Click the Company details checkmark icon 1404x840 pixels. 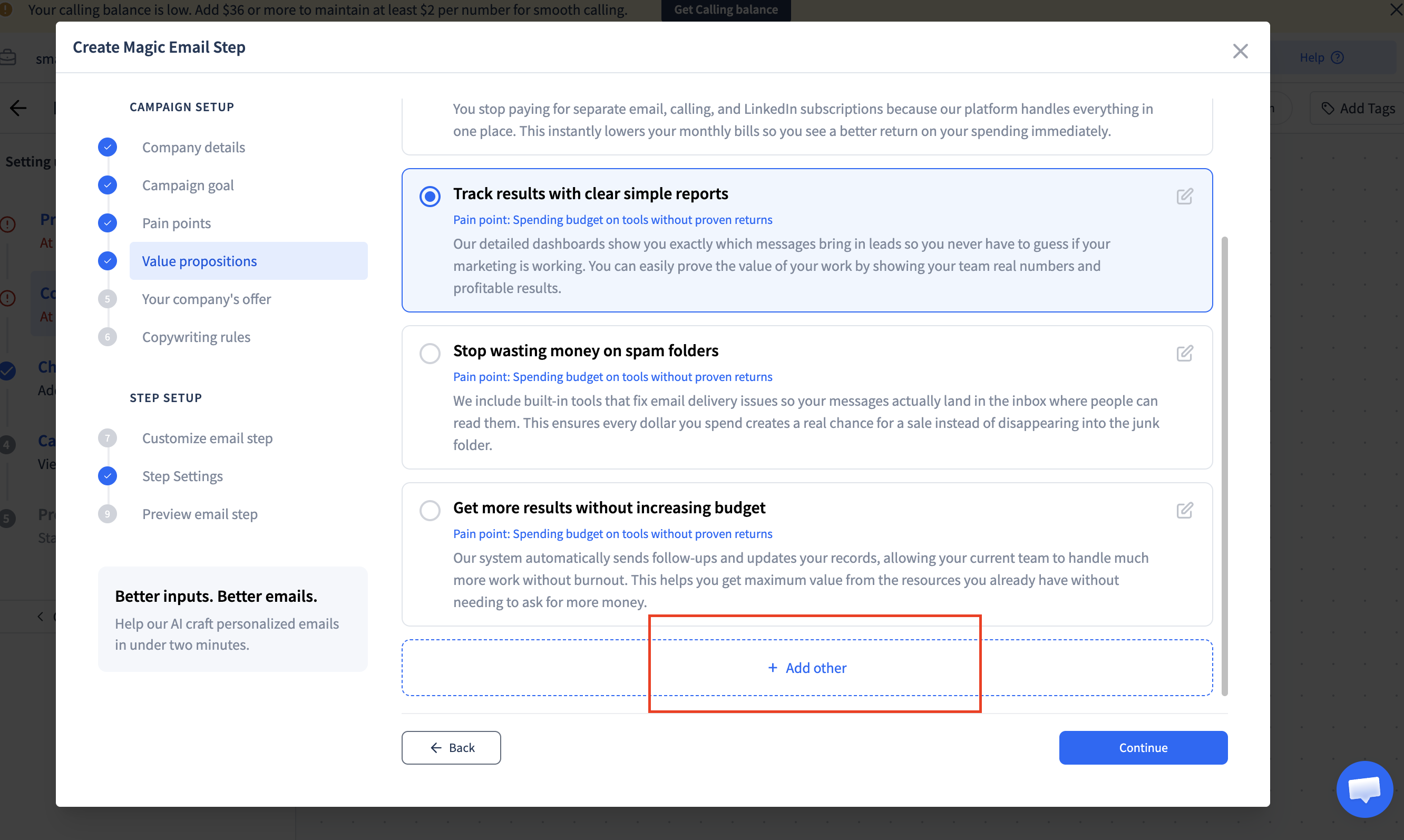[108, 147]
